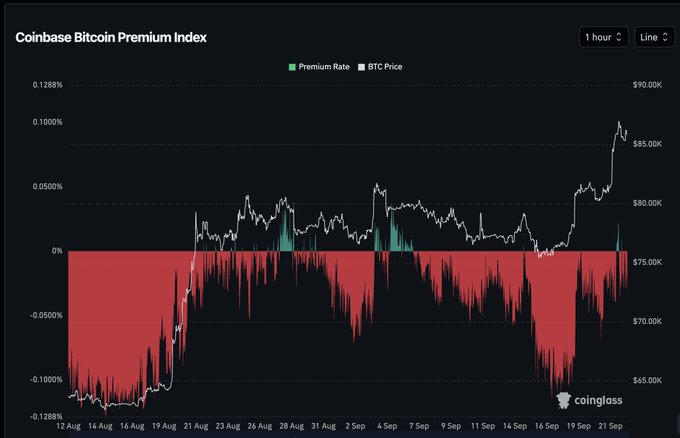Toggle the BTC Price legend item
This screenshot has height=438, width=680.
[380, 67]
